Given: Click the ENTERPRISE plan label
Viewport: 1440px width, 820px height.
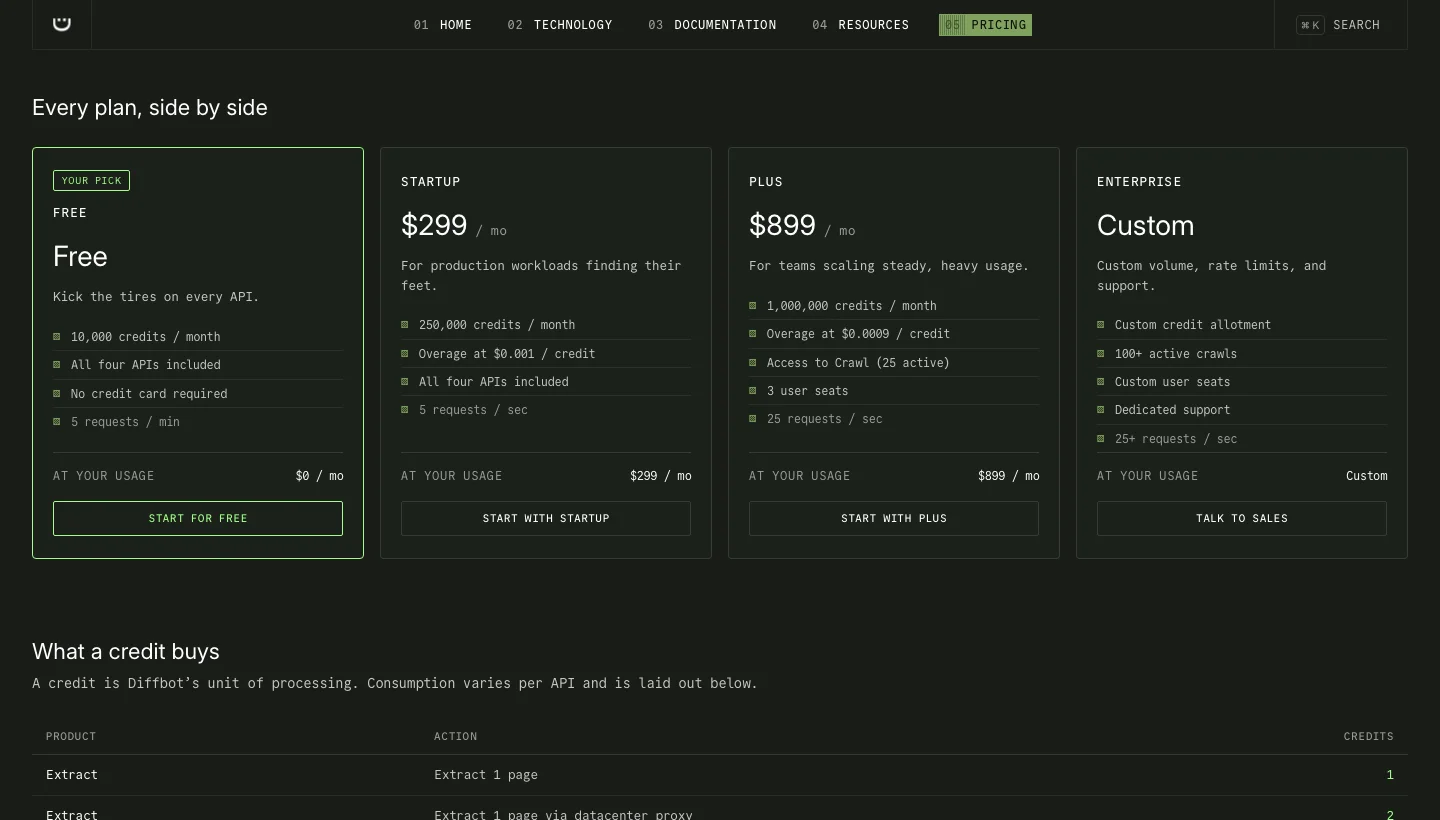Looking at the screenshot, I should (x=1139, y=182).
